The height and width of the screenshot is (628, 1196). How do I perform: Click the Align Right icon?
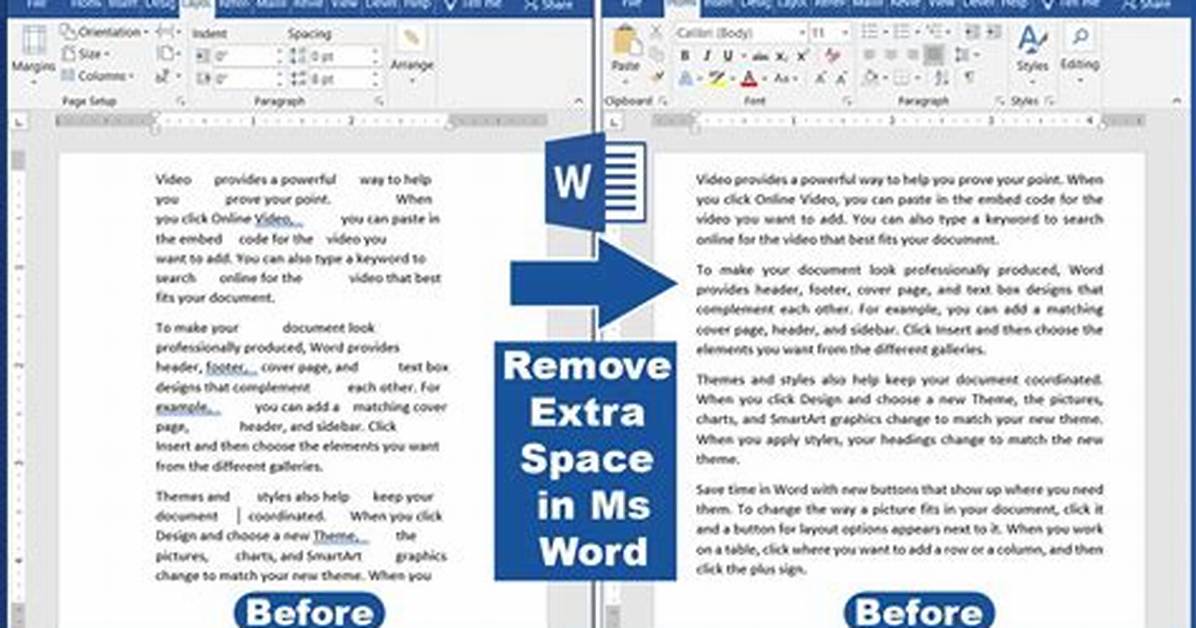(912, 55)
